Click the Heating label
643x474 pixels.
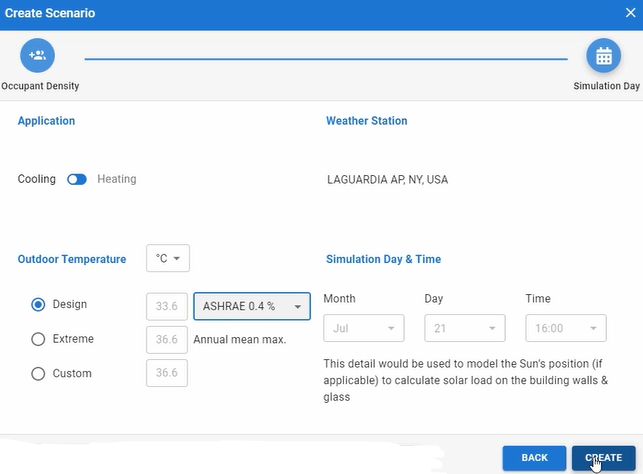[117, 180]
